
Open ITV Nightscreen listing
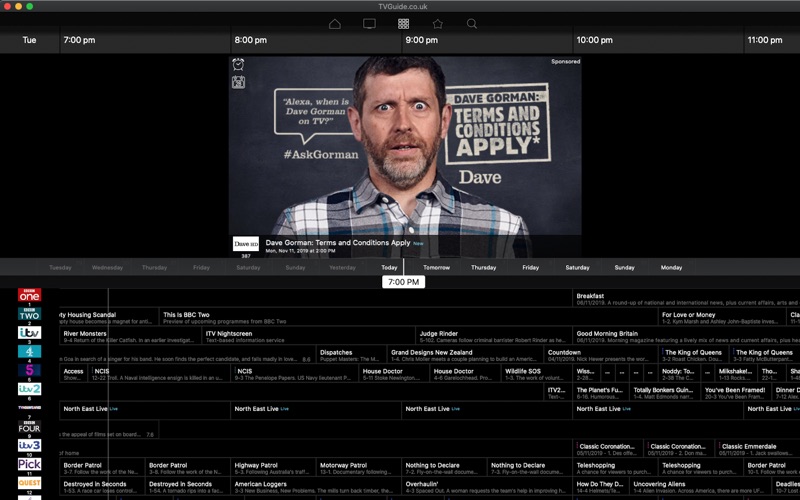(309, 336)
